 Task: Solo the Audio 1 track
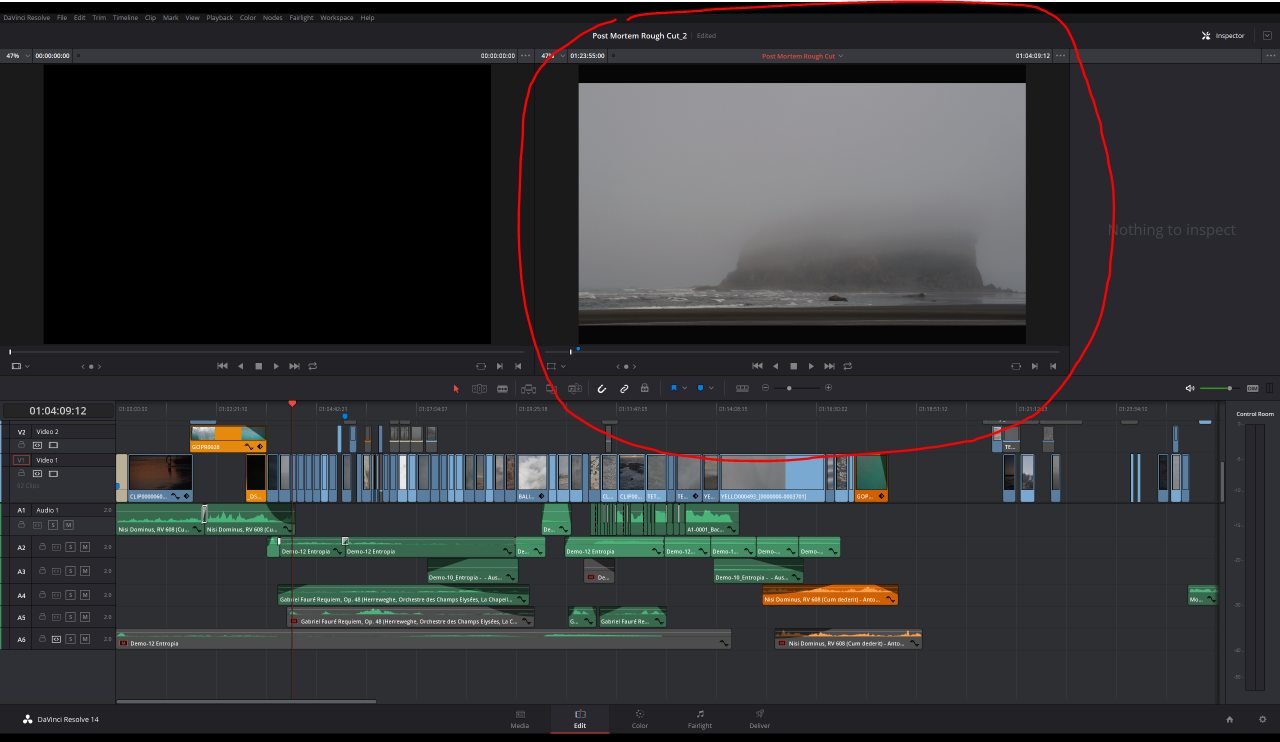coord(53,525)
